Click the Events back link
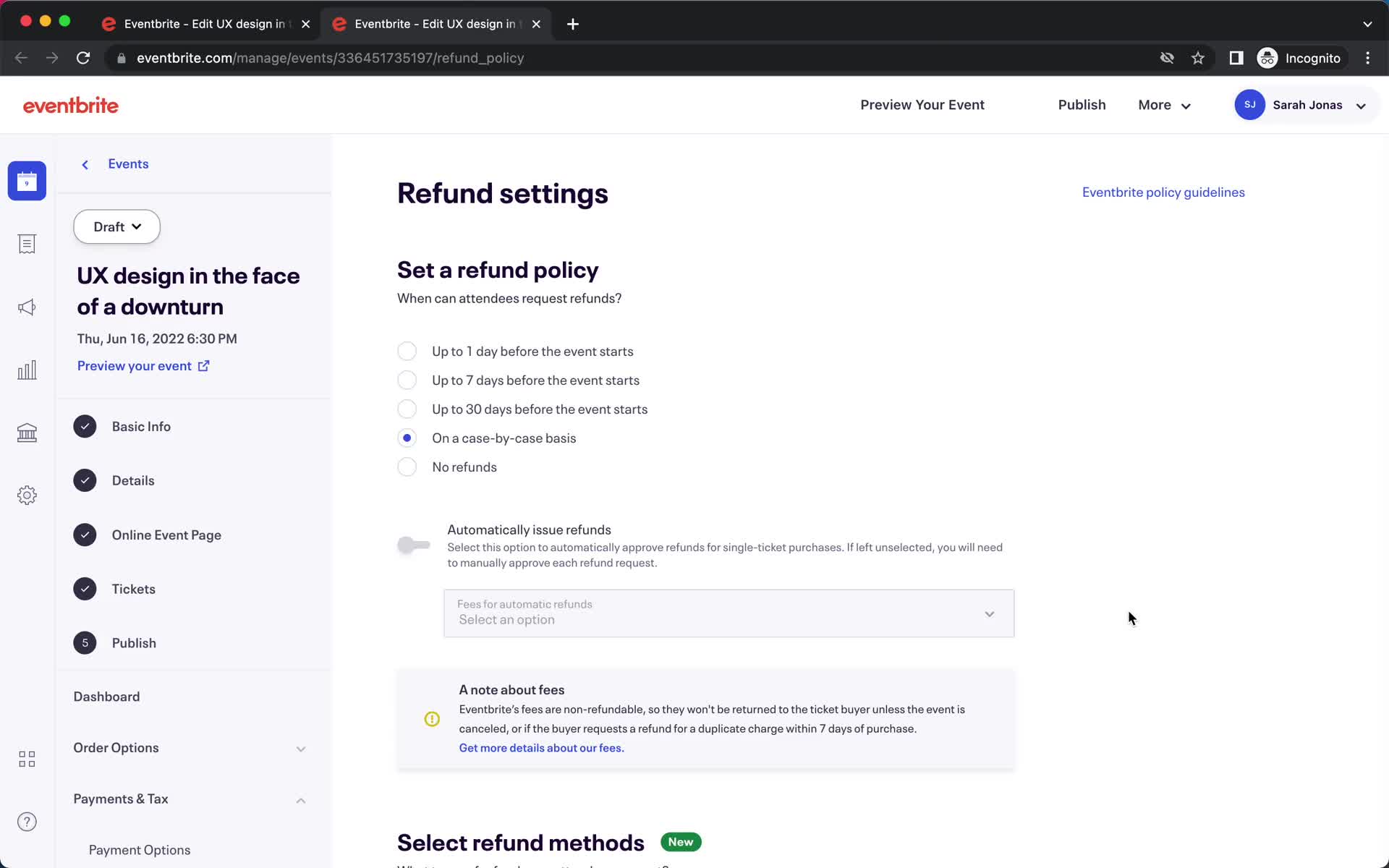The image size is (1389, 868). 128,164
